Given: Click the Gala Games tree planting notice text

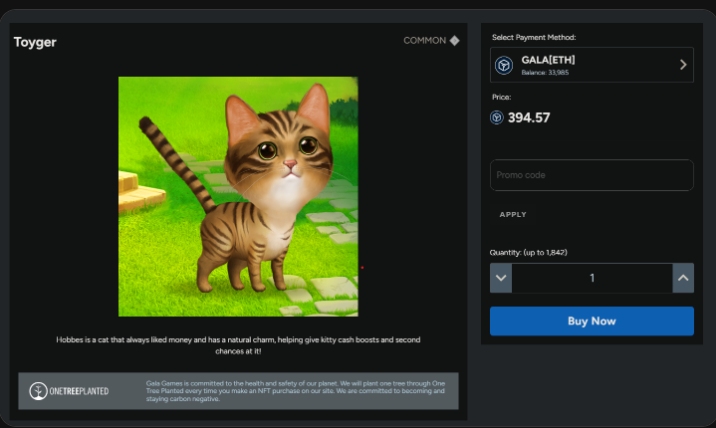Looking at the screenshot, I should [x=295, y=391].
